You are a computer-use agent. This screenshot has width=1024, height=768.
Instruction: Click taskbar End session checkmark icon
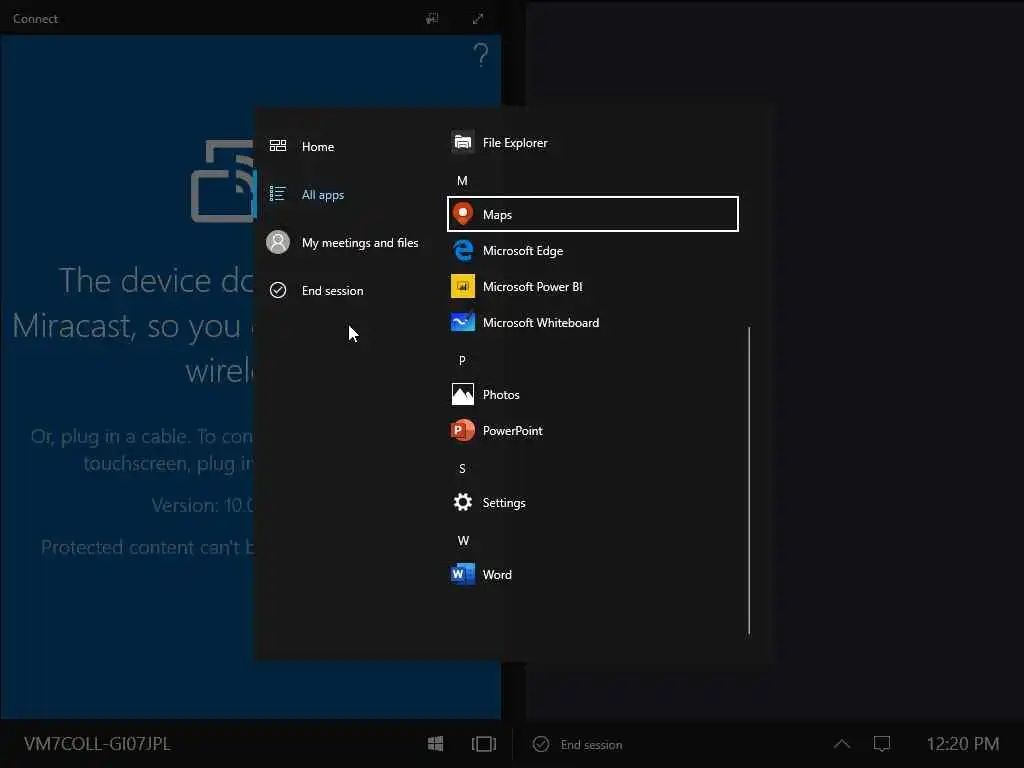541,744
